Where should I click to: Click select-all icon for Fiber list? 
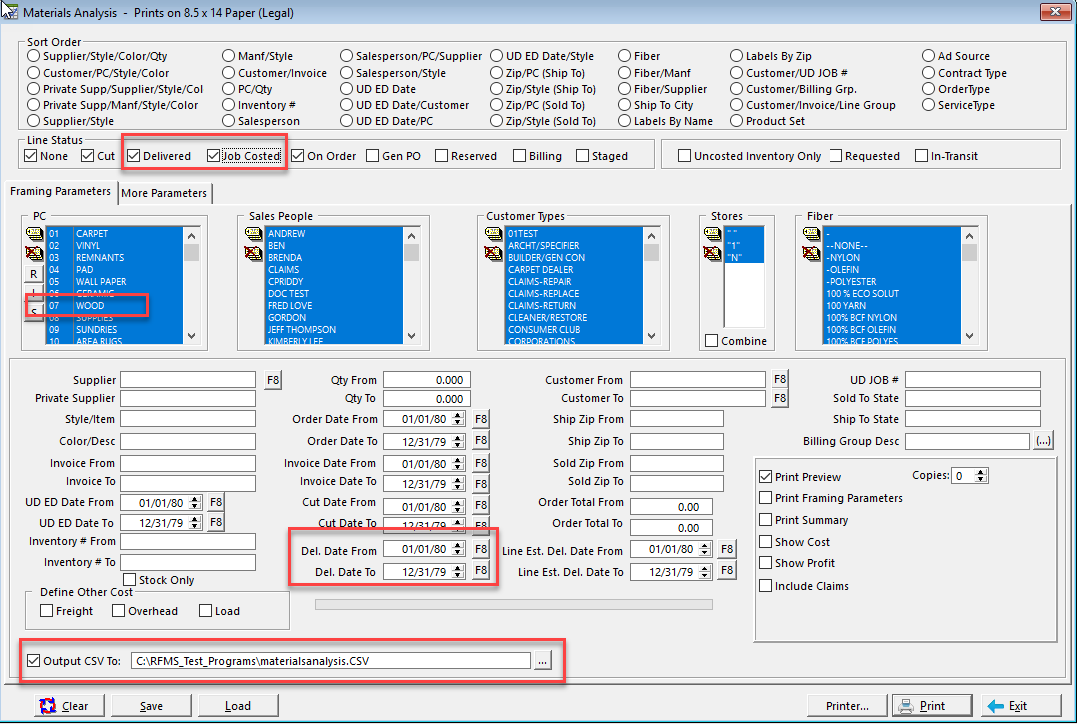(811, 234)
